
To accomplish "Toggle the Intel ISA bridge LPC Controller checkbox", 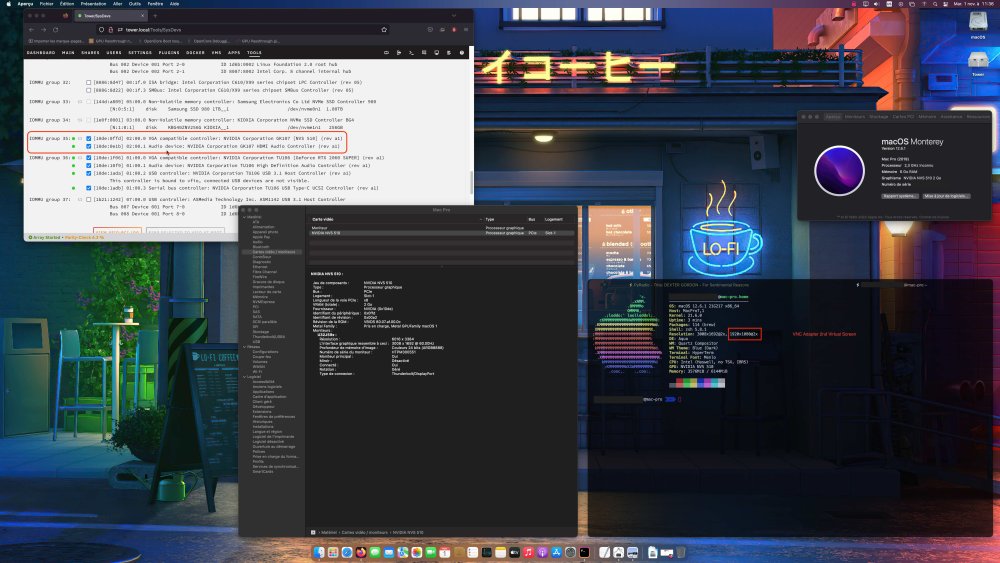I will click(x=89, y=82).
